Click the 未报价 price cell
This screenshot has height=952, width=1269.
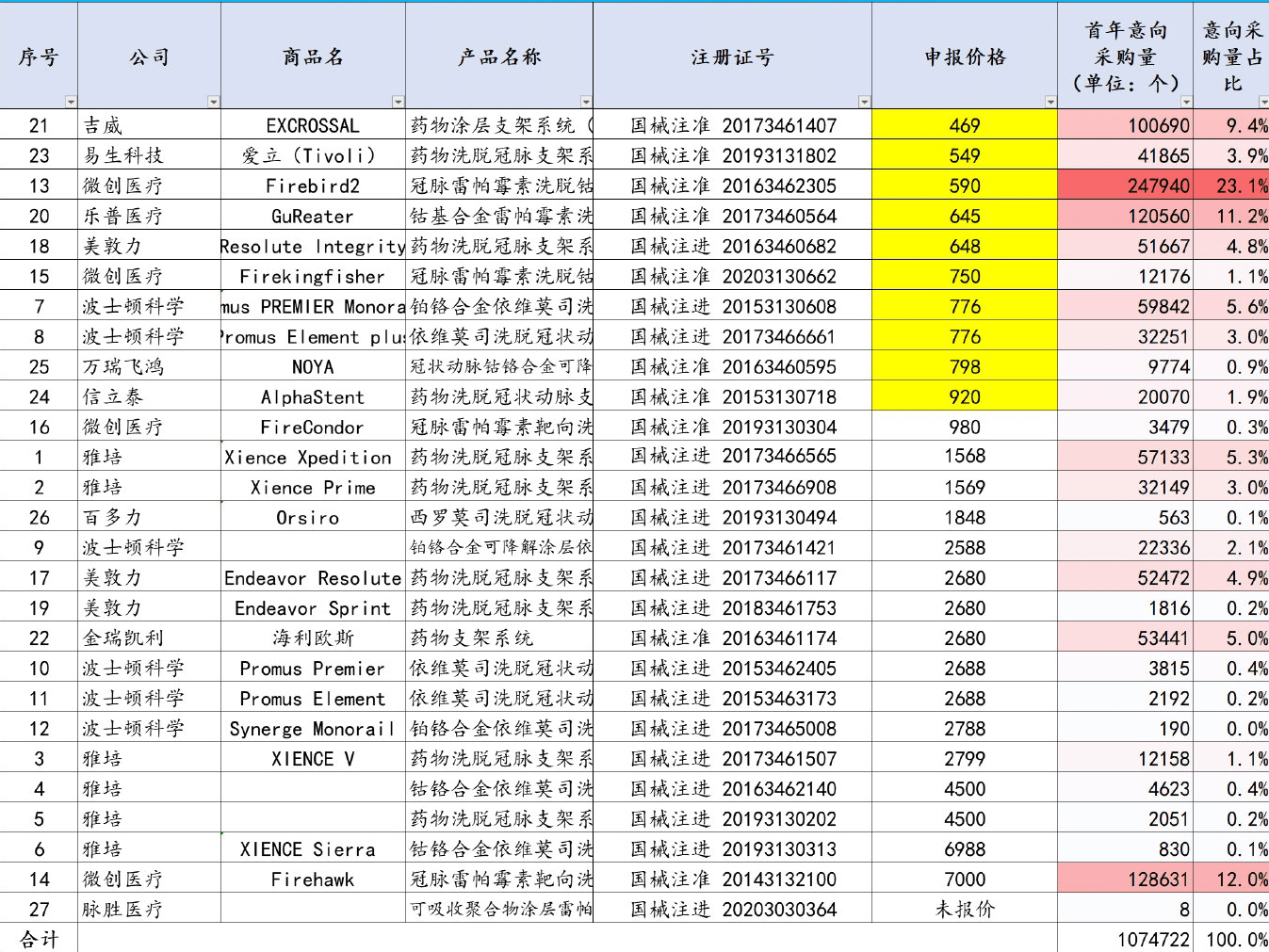click(x=965, y=909)
